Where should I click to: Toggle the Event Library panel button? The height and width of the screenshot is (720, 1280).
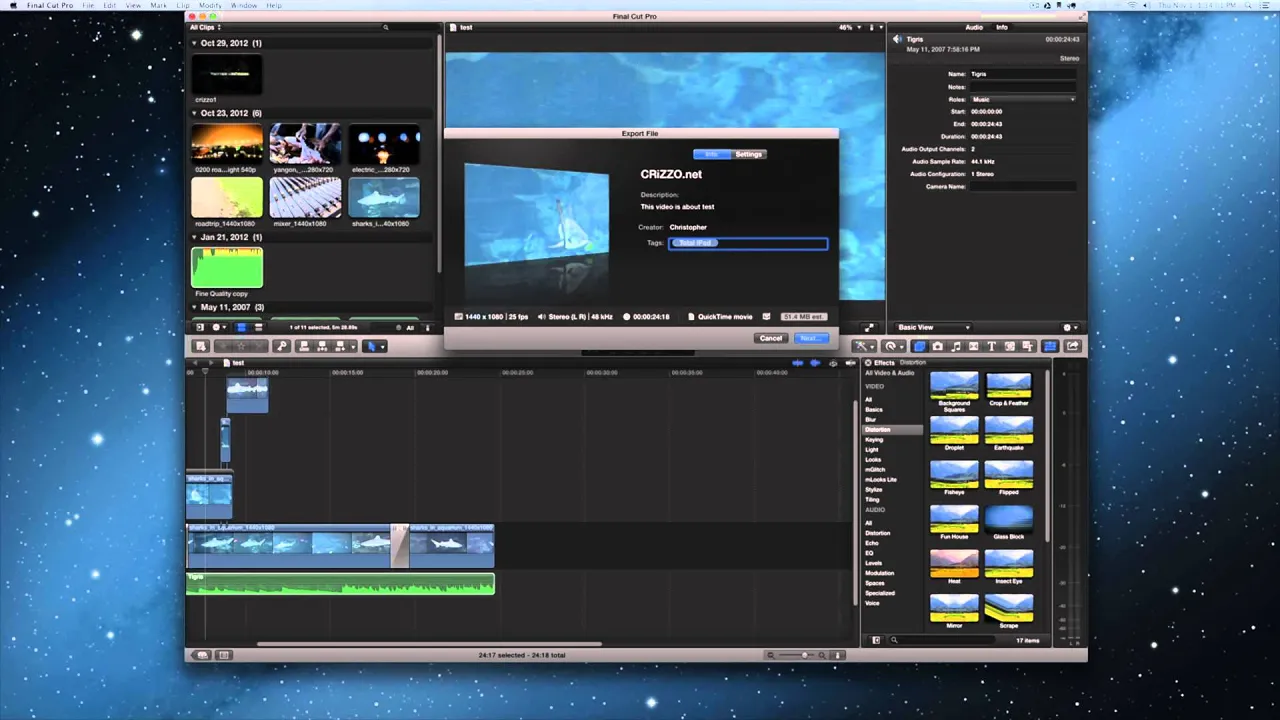click(x=200, y=328)
